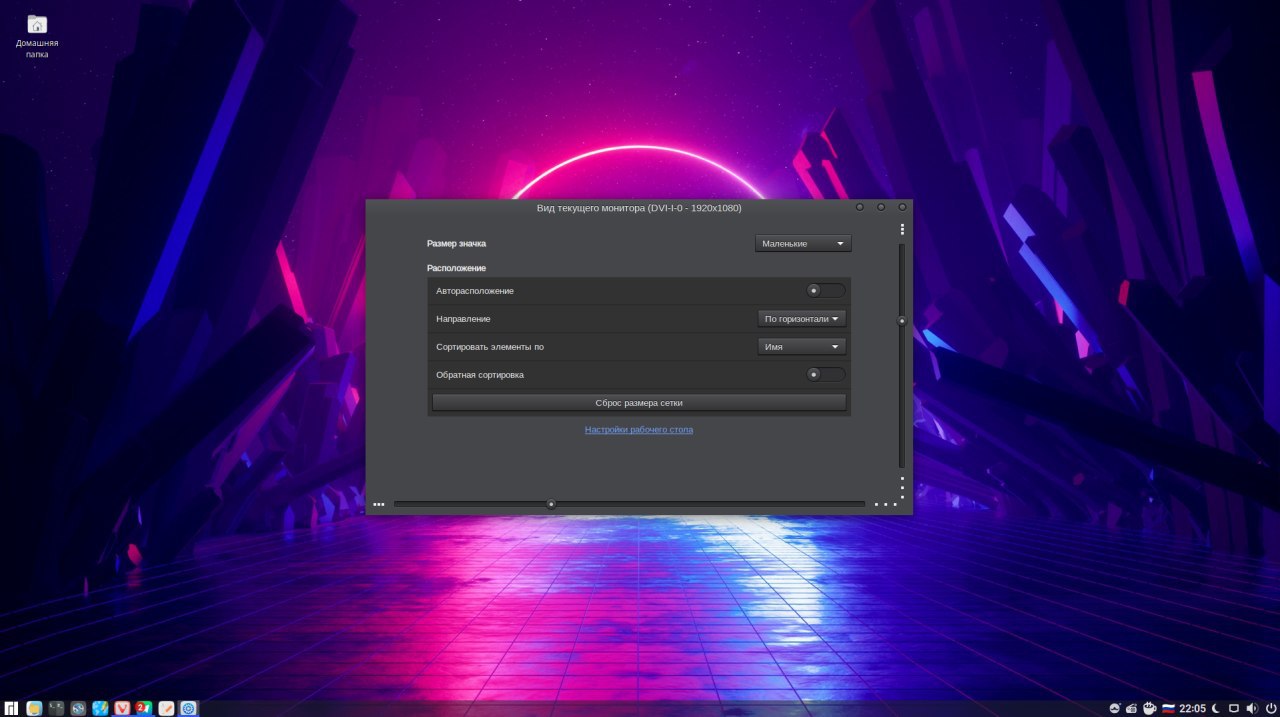Viewport: 1280px width, 717px height.
Task: Open Направление dropdown showing По горизонтали
Action: [802, 318]
